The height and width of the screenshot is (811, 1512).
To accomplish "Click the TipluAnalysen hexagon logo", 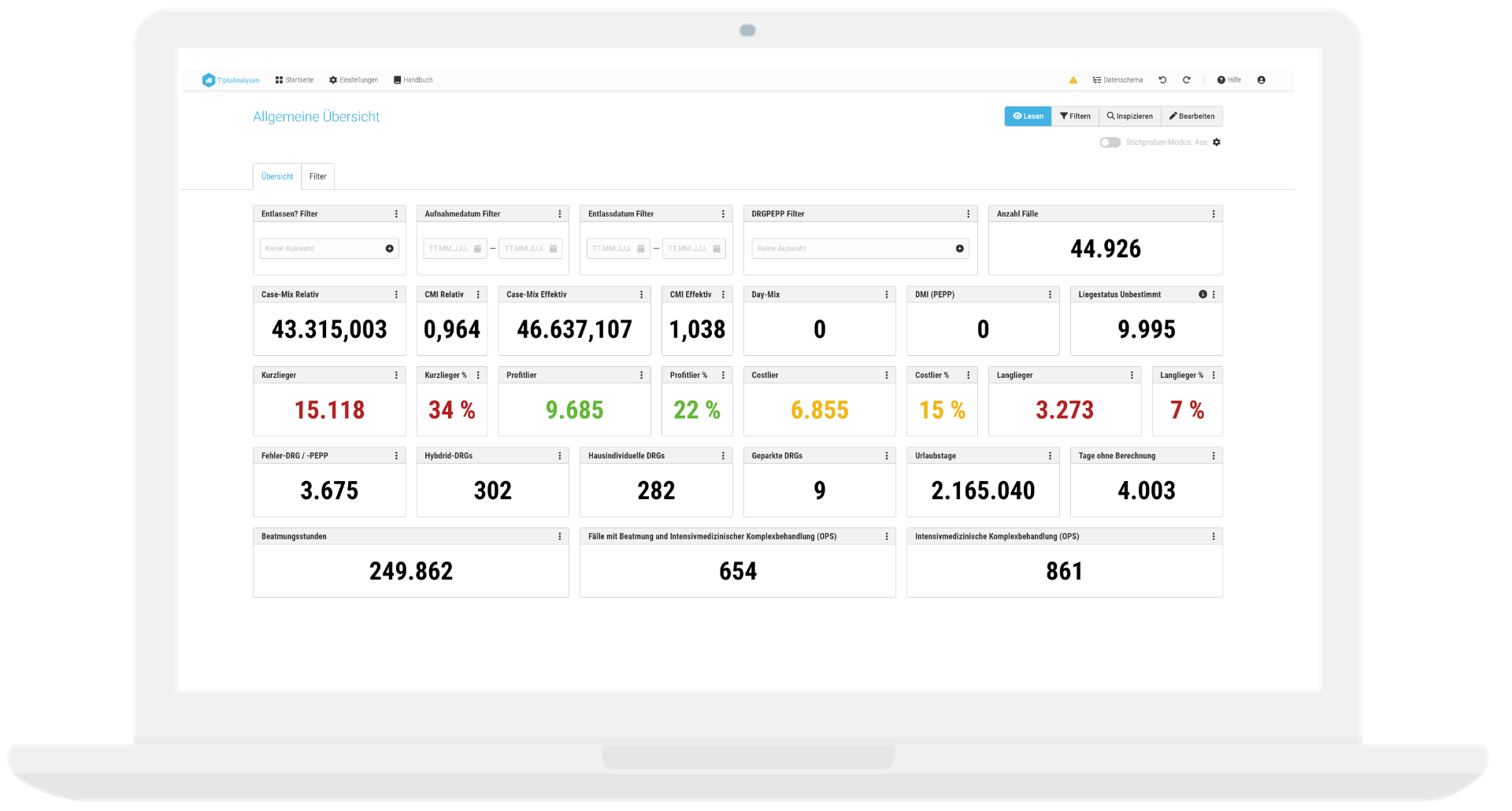I will click(209, 80).
